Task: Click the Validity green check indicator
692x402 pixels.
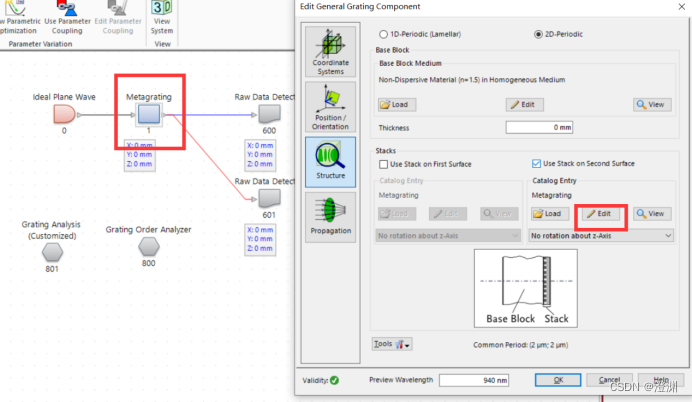Action: click(335, 380)
